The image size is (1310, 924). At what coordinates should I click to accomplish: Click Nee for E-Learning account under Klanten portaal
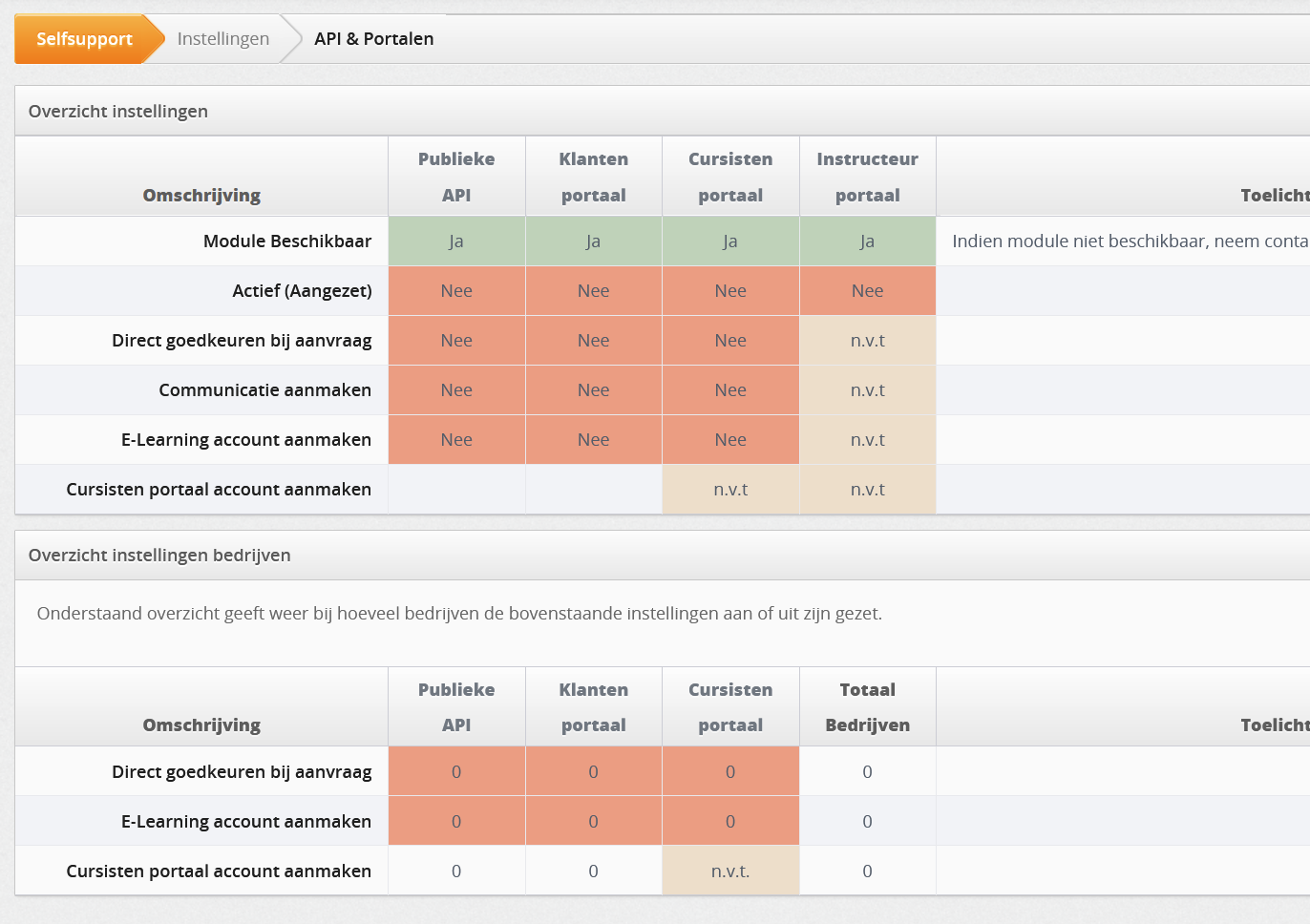[x=593, y=440]
